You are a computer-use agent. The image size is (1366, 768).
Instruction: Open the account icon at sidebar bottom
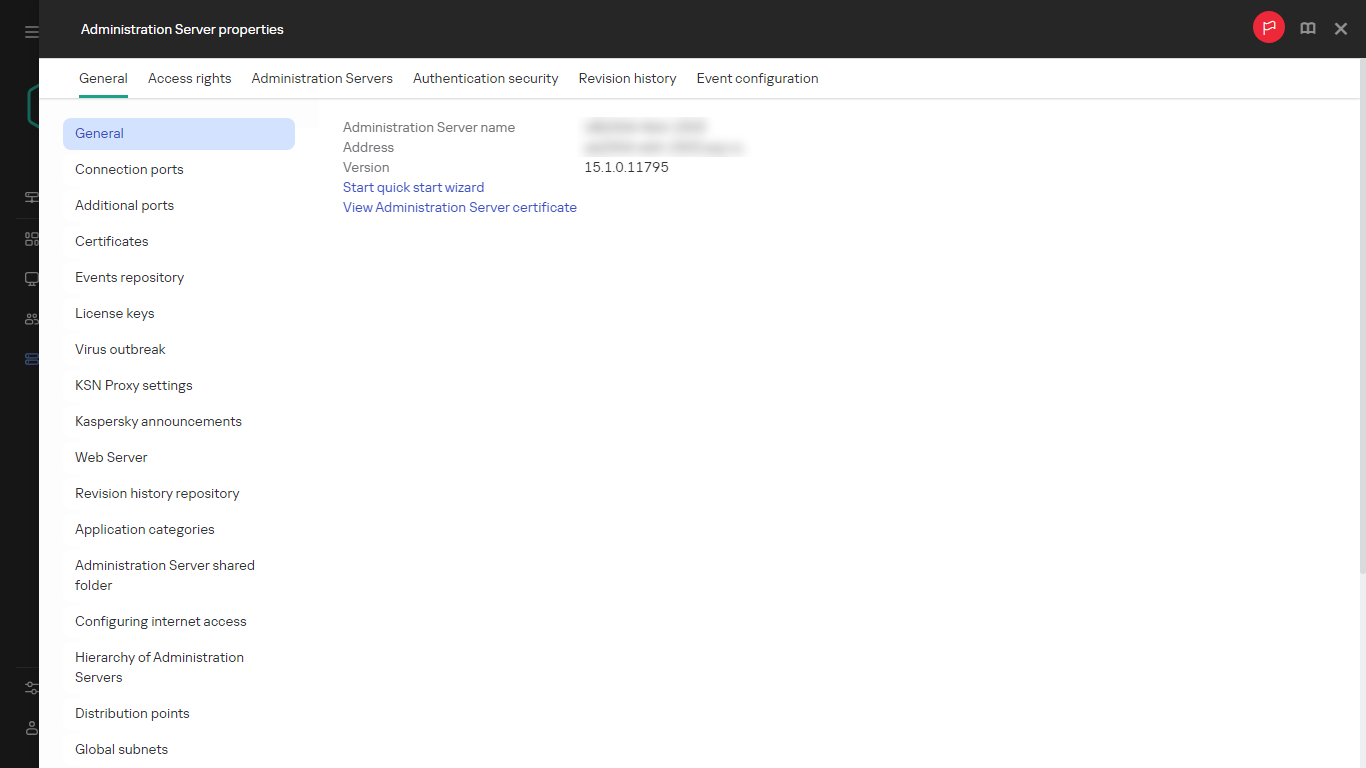(30, 728)
